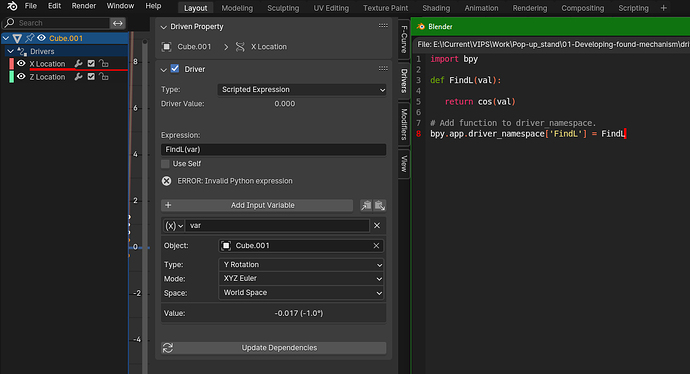Lock the Z Location channel

pyautogui.click(x=103, y=77)
